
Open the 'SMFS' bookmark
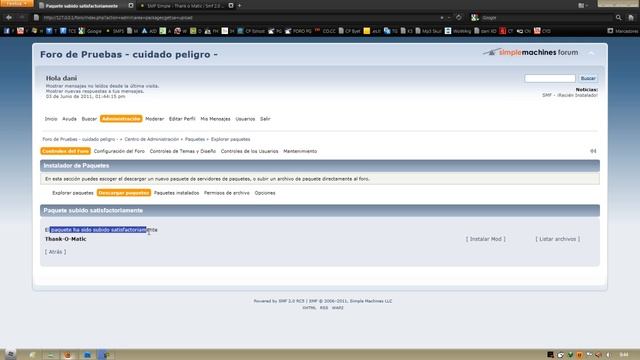[115, 31]
